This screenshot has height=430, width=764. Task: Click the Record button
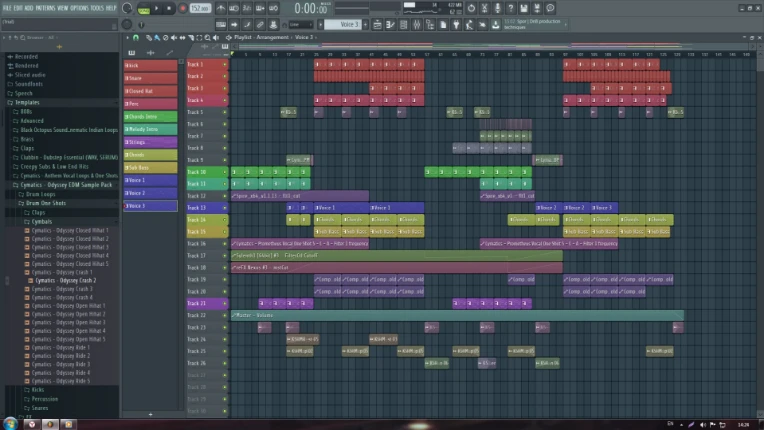183,8
